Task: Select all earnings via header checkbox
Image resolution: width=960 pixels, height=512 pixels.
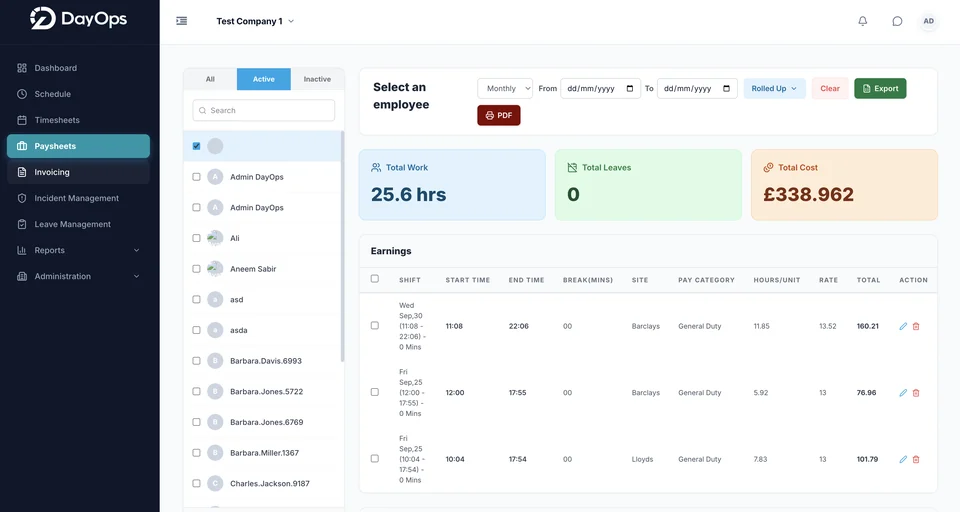Action: 375,279
